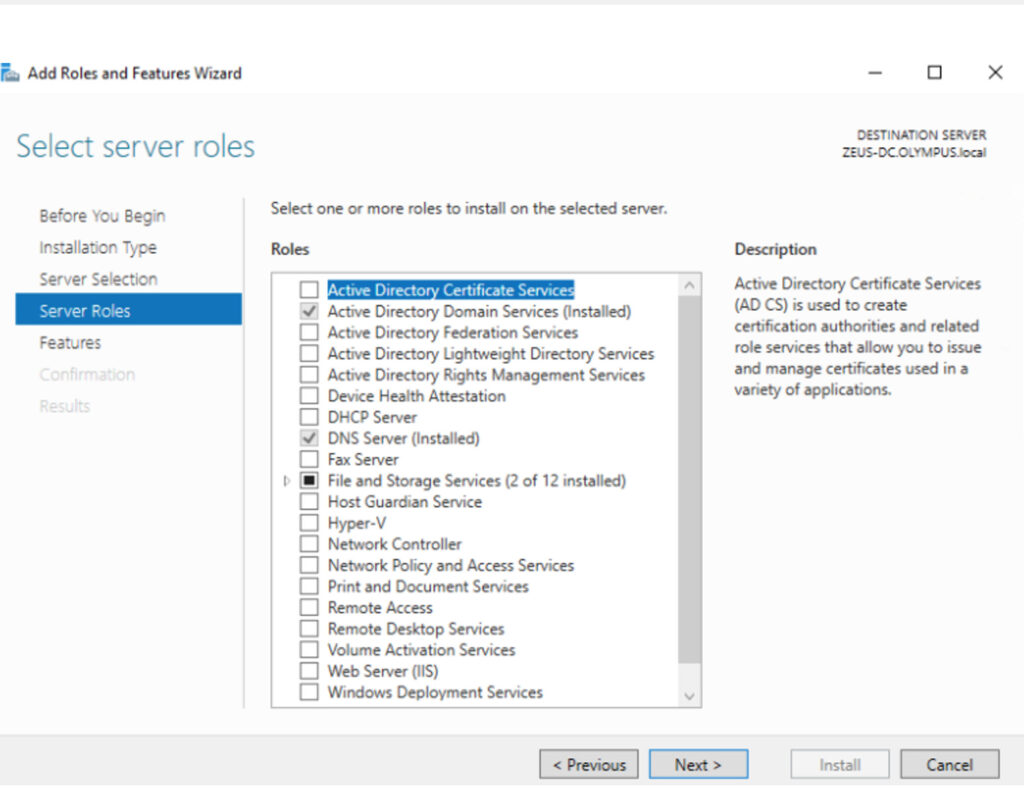Enable the DHCP Server role checkbox
This screenshot has height=788, width=1024.
point(309,417)
